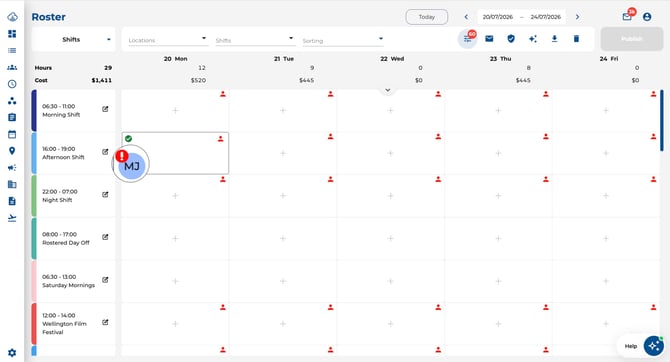The image size is (670, 362).
Task: Open user account profile icon
Action: coord(647,17)
